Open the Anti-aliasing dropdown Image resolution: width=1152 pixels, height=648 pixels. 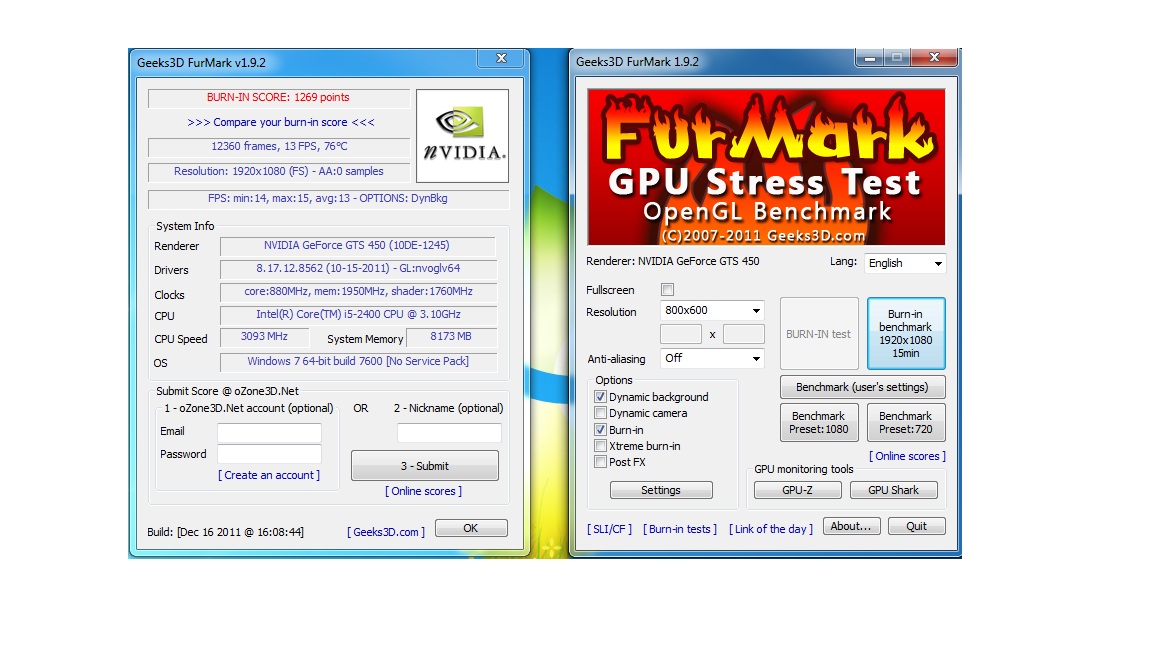[712, 359]
